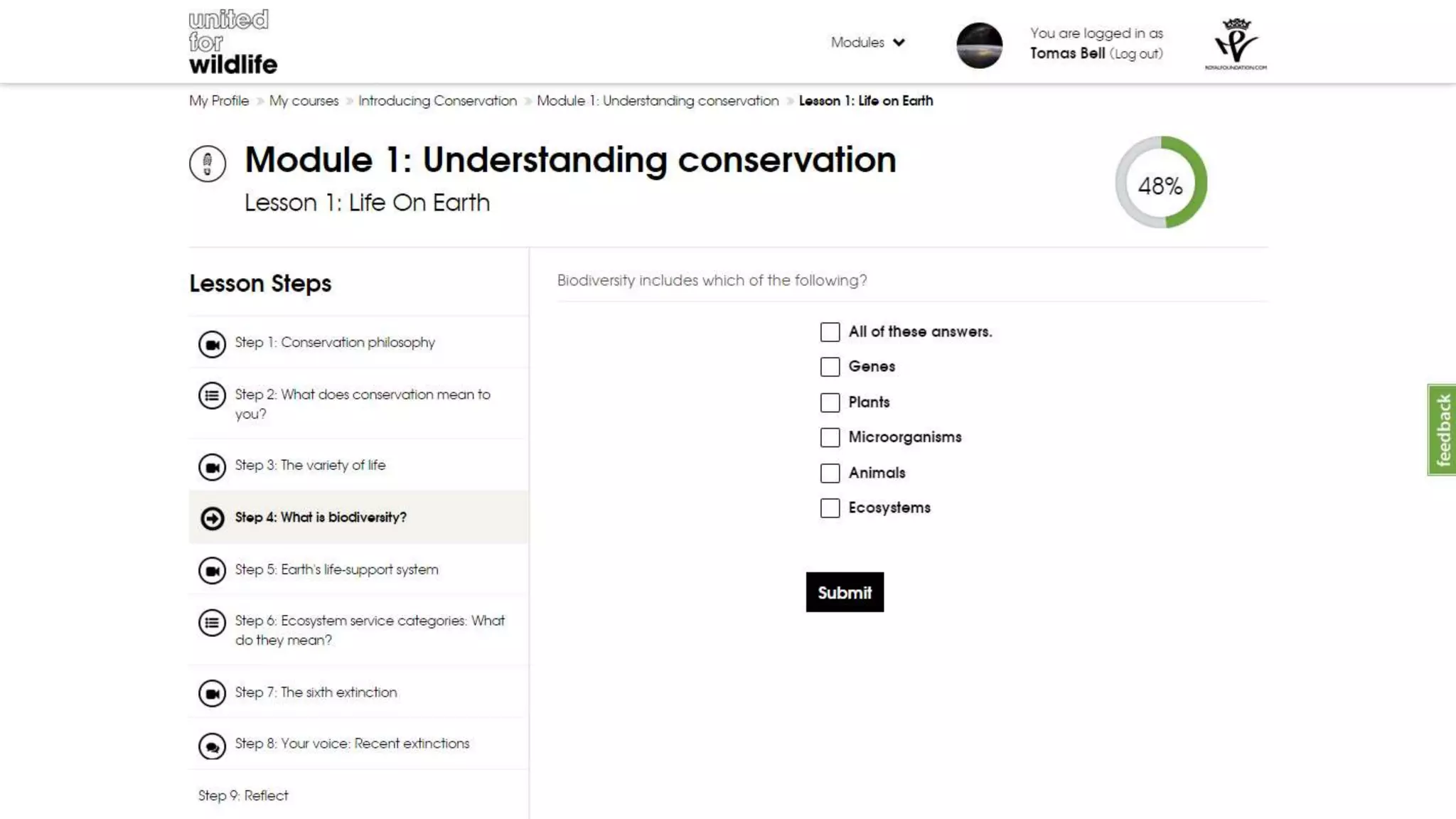Tick the Genes checkbox
The height and width of the screenshot is (819, 1456).
[830, 367]
